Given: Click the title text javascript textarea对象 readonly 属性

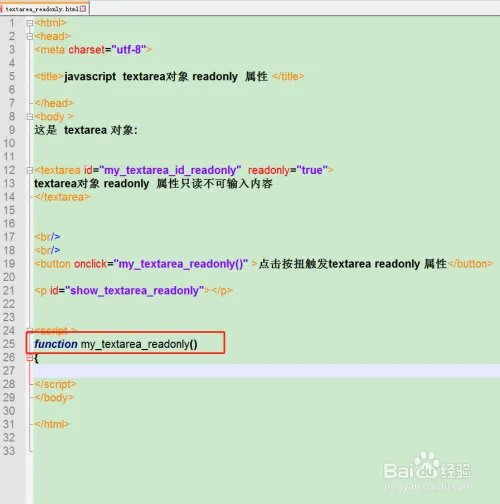Looking at the screenshot, I should click(166, 76).
